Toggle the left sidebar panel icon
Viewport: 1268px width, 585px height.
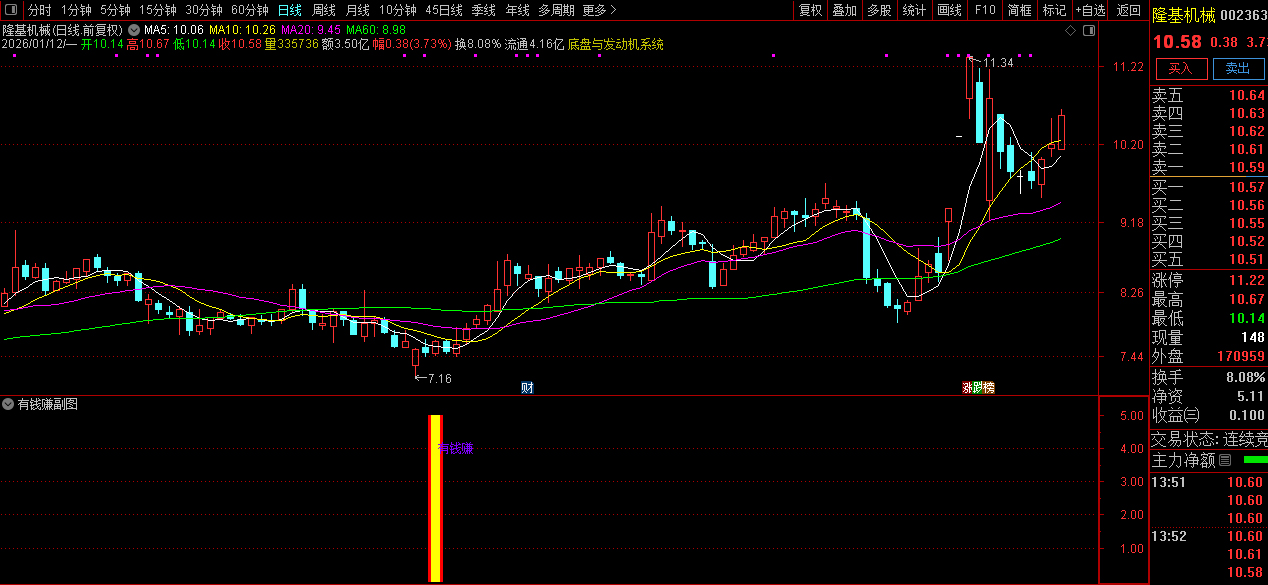coord(11,11)
